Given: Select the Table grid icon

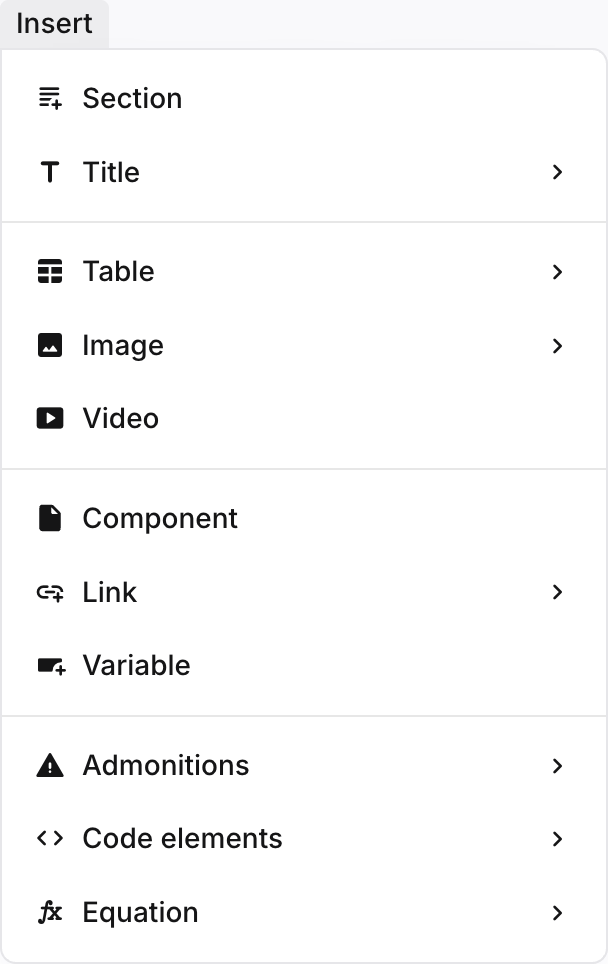Looking at the screenshot, I should coord(50,271).
